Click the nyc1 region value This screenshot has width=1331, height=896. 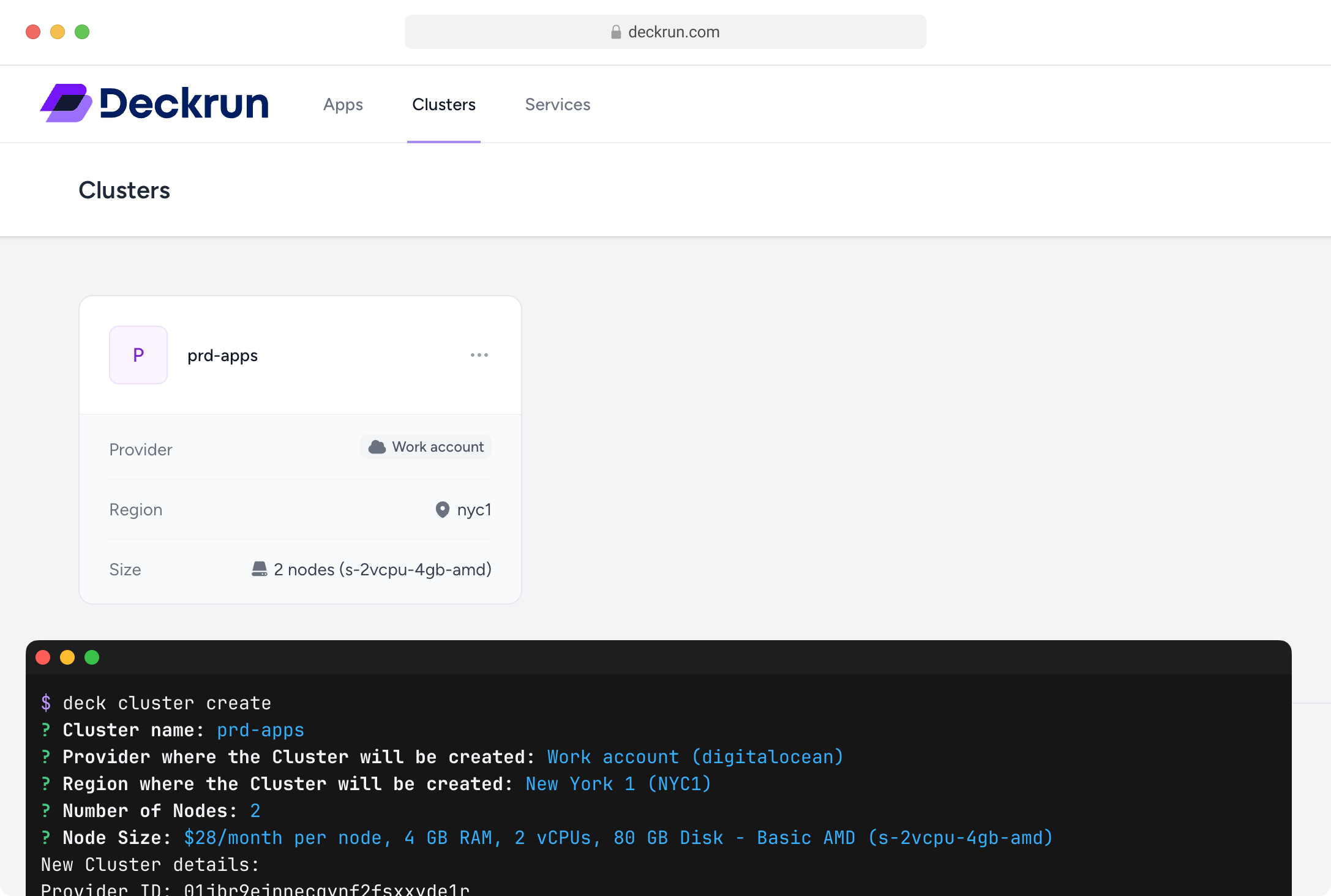(474, 510)
